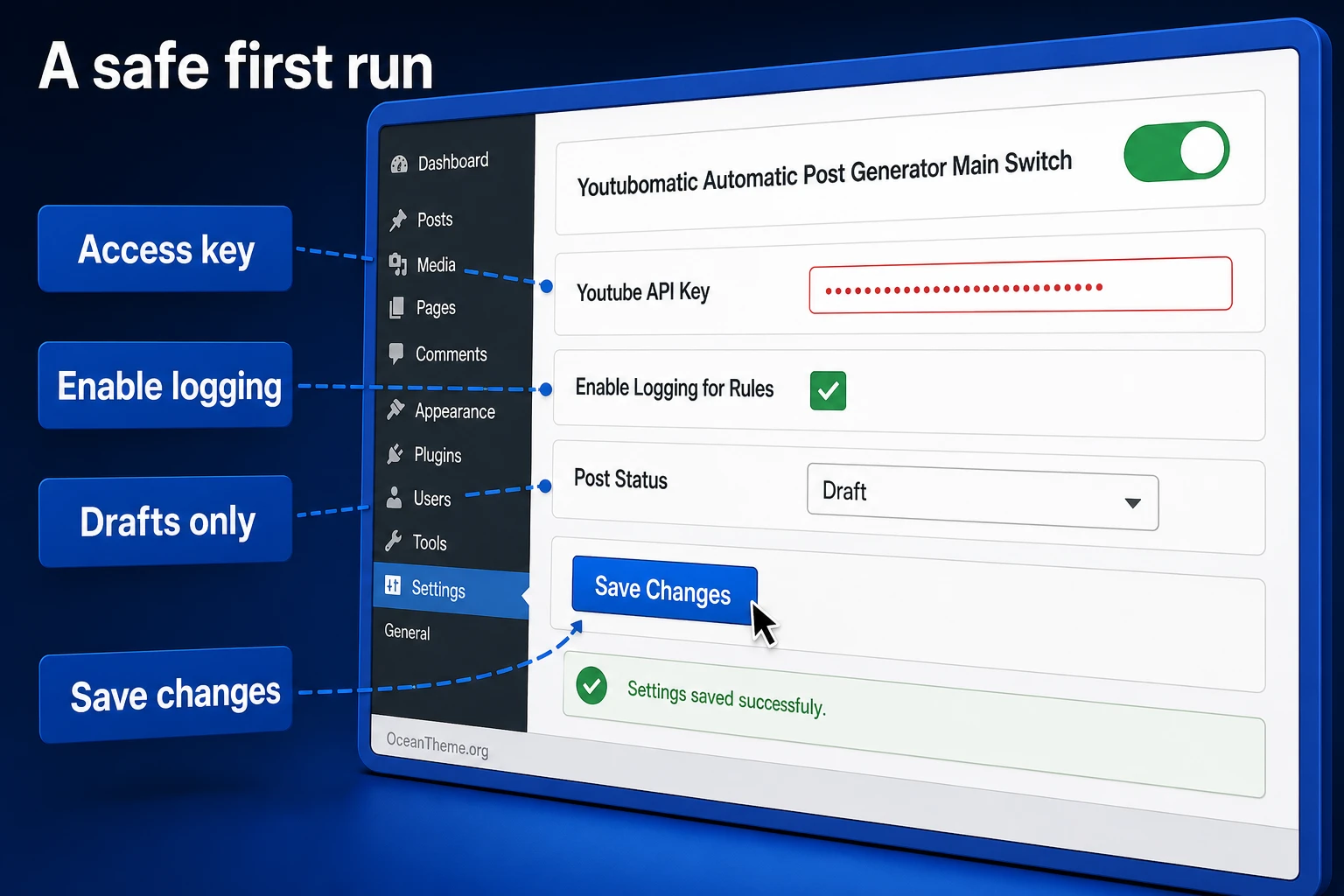Screen dimensions: 1344x896
Task: Click the Pages document icon
Action: pos(397,308)
